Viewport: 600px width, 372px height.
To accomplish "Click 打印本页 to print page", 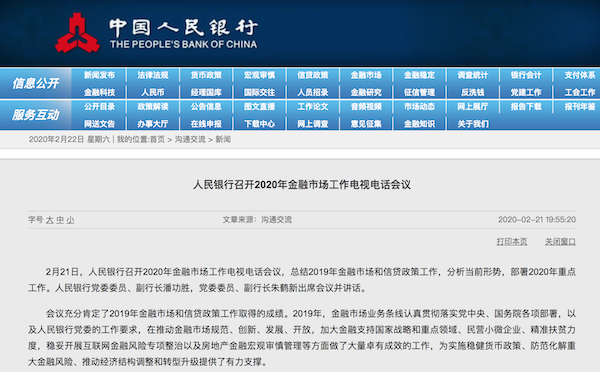I will (512, 241).
